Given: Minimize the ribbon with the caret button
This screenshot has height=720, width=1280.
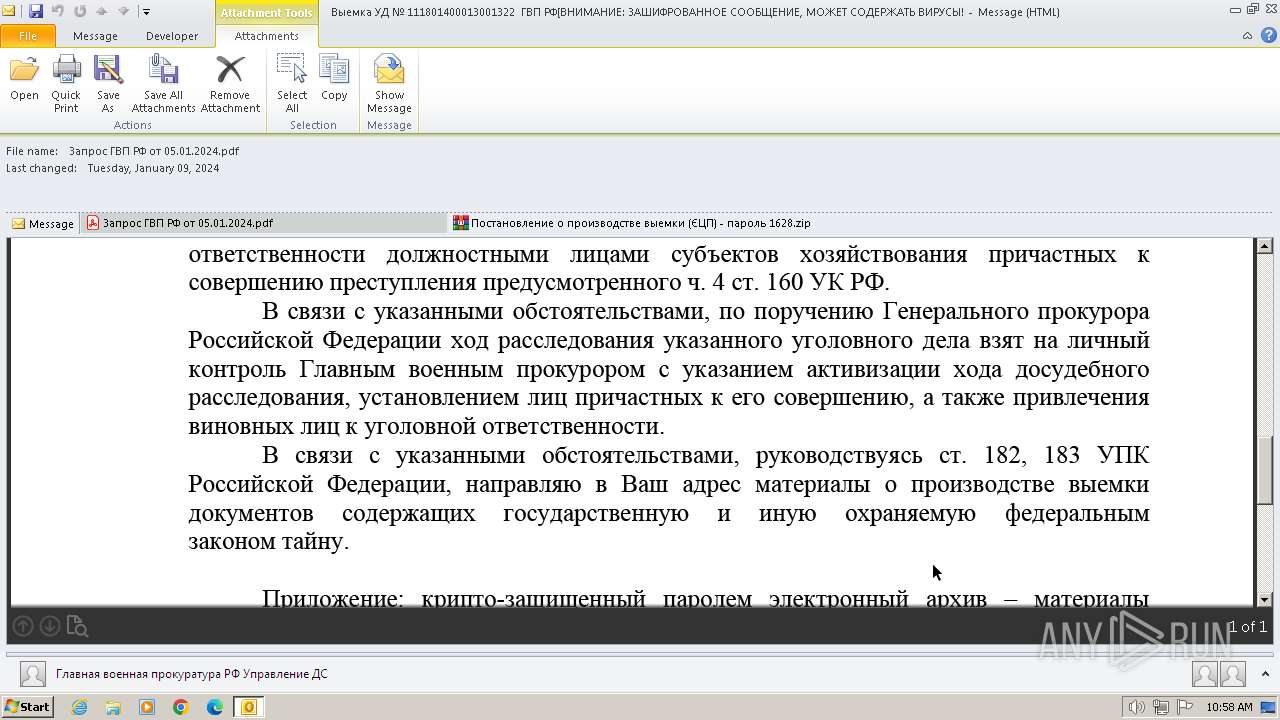Looking at the screenshot, I should coord(1247,36).
